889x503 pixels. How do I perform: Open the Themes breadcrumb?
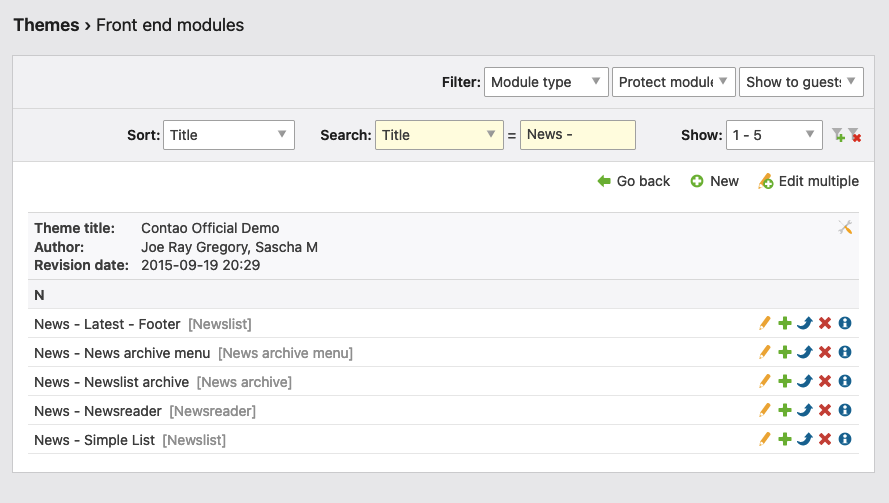pos(46,25)
